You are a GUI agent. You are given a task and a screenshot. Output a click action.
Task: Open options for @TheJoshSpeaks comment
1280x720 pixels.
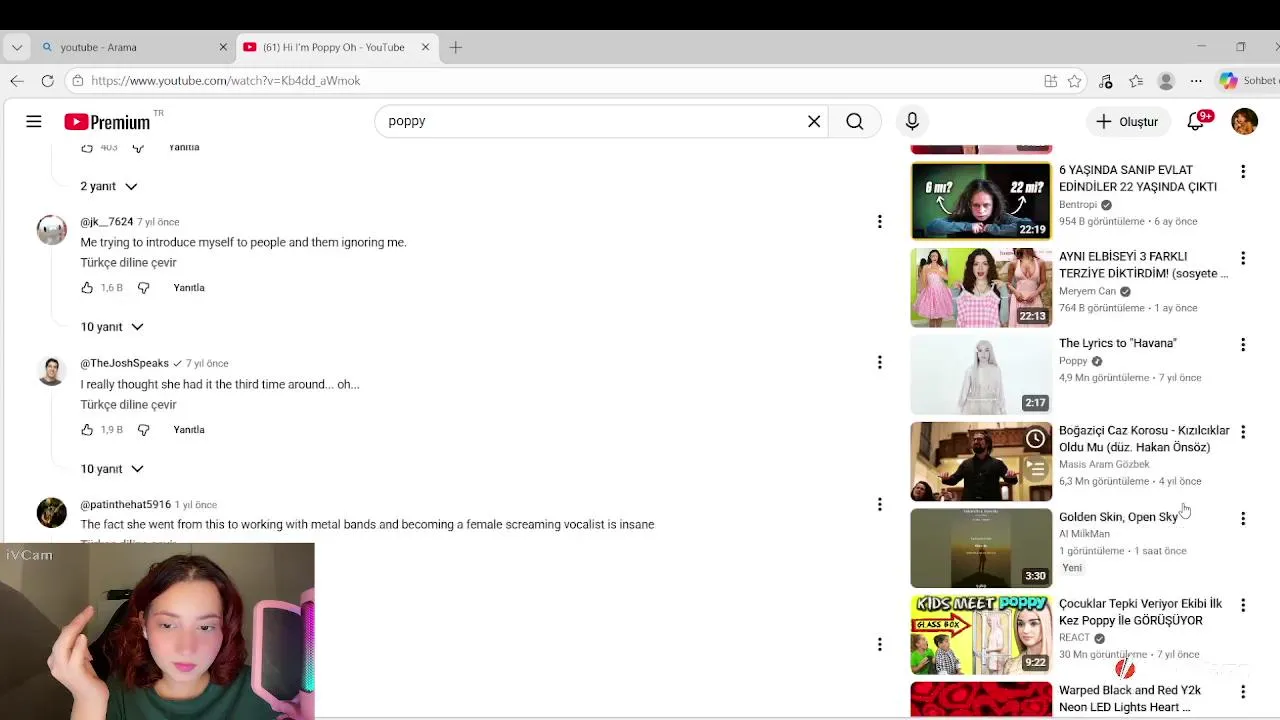[879, 362]
